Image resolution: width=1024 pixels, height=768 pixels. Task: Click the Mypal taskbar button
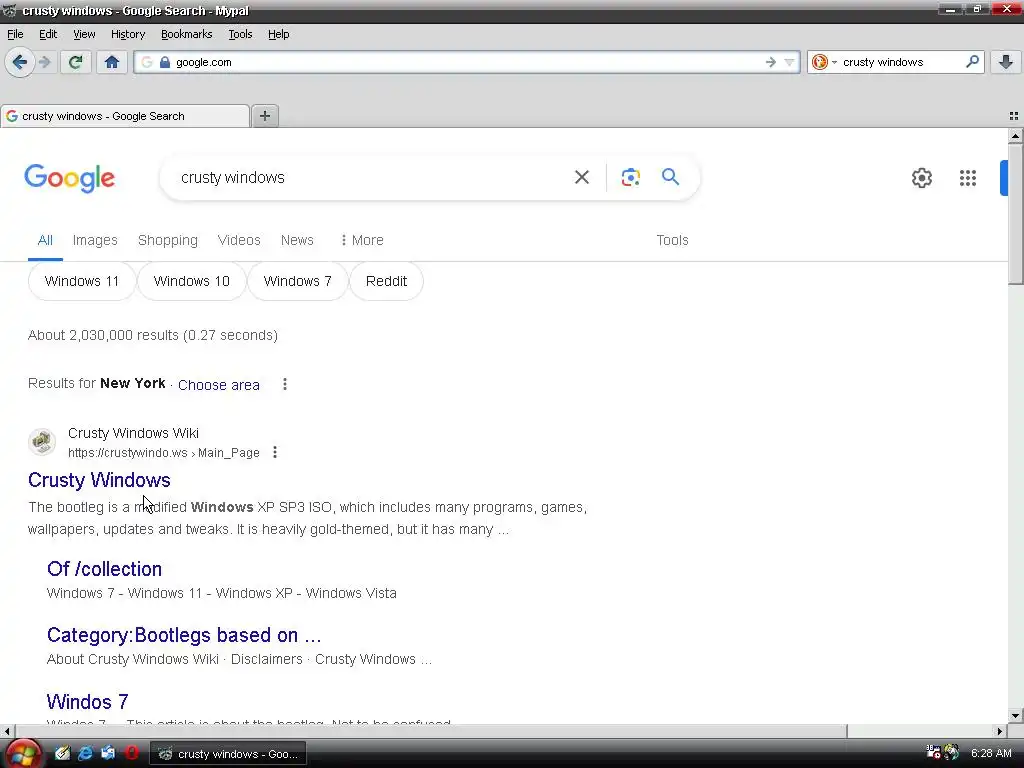click(x=229, y=754)
